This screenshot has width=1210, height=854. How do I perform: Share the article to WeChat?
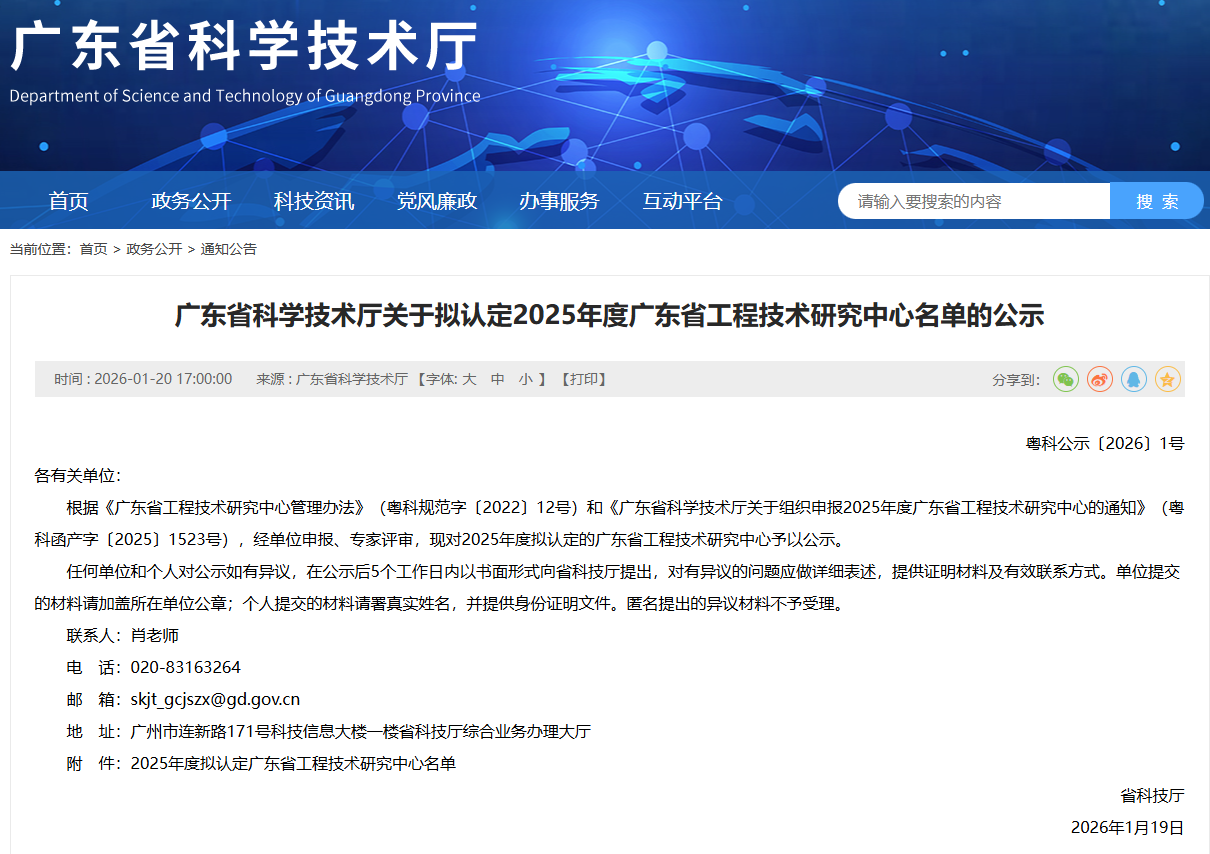1065,379
